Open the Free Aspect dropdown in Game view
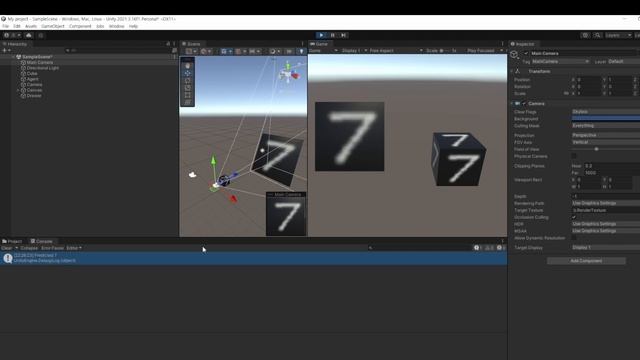 (x=396, y=51)
